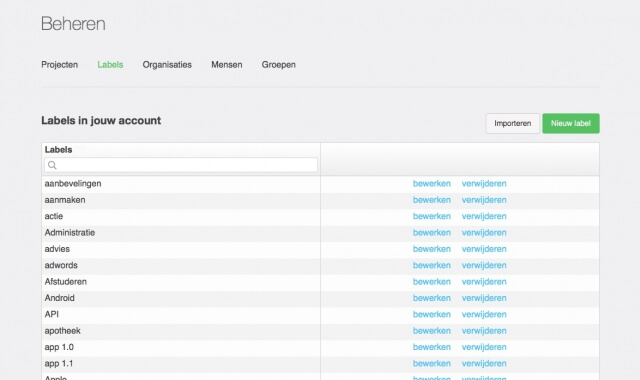Create a new label with Nieuw label

571,123
